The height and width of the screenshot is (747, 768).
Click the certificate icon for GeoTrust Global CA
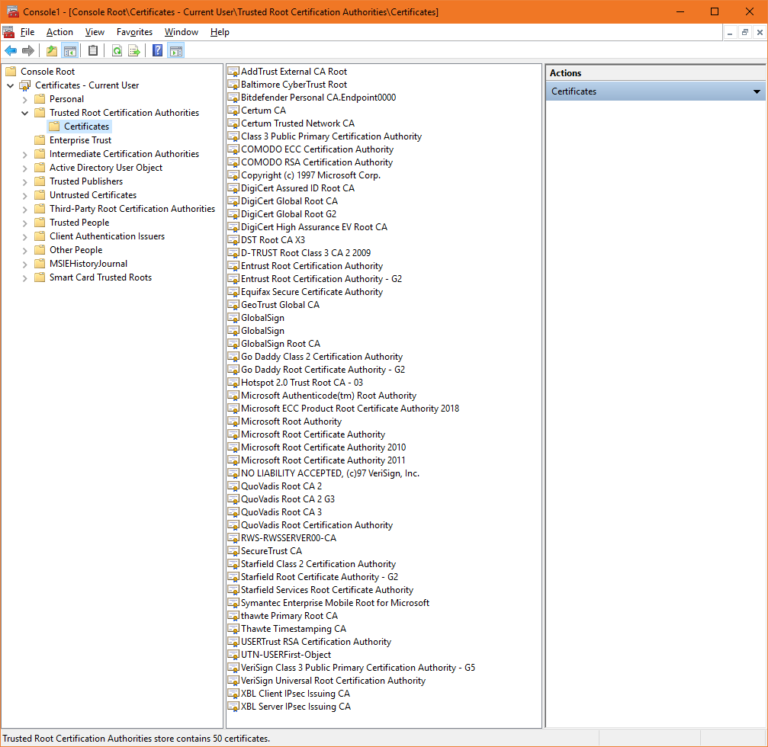pyautogui.click(x=234, y=305)
